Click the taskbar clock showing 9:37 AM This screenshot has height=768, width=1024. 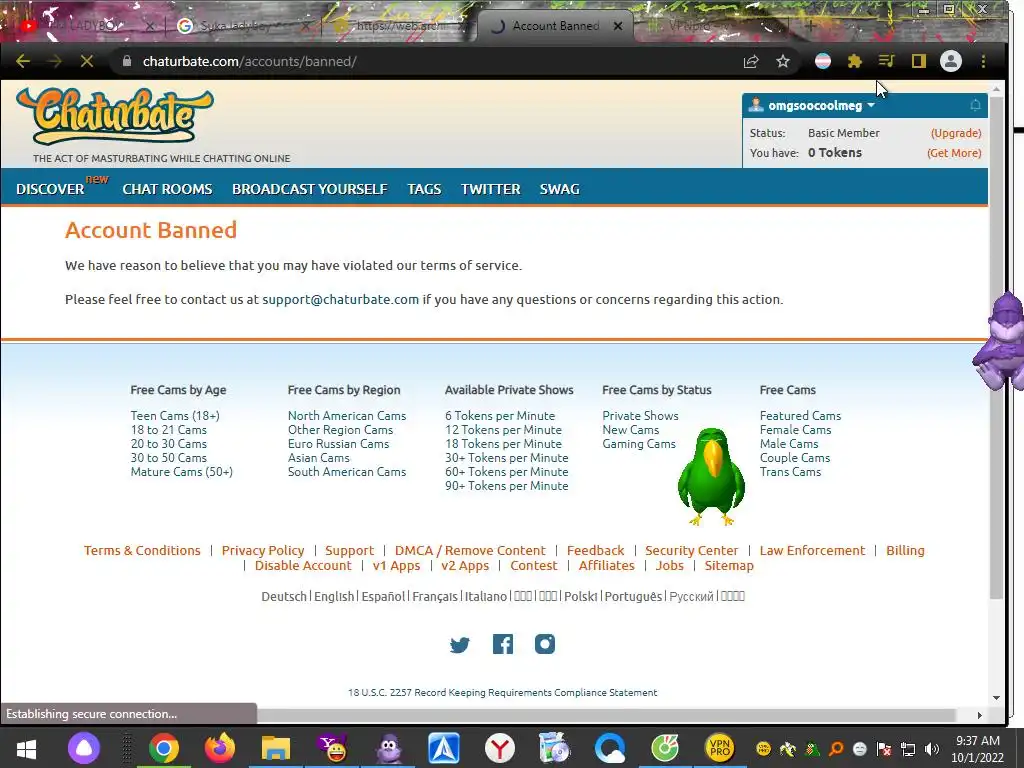pyautogui.click(x=977, y=748)
